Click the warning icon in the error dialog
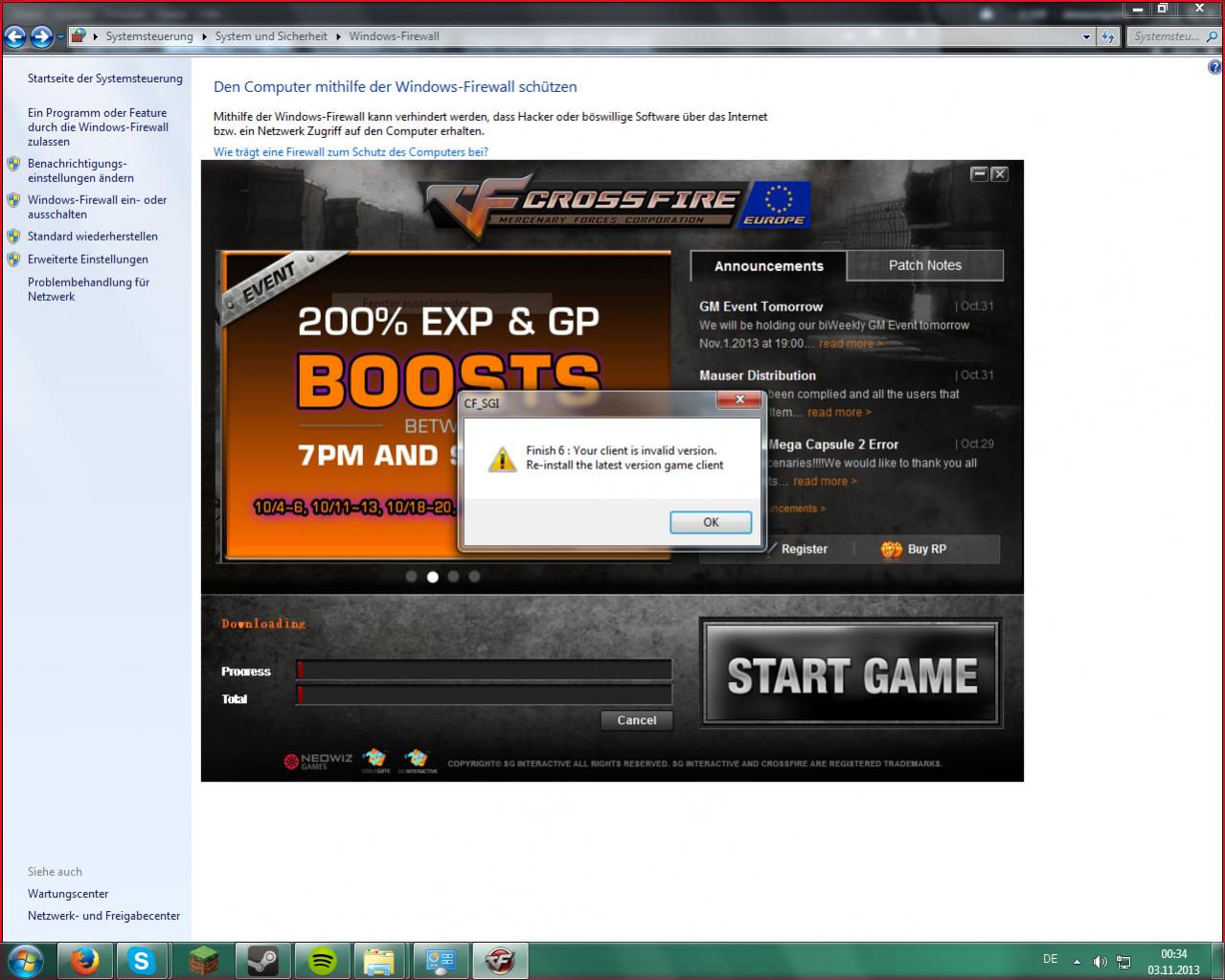The image size is (1225, 980). tap(502, 459)
